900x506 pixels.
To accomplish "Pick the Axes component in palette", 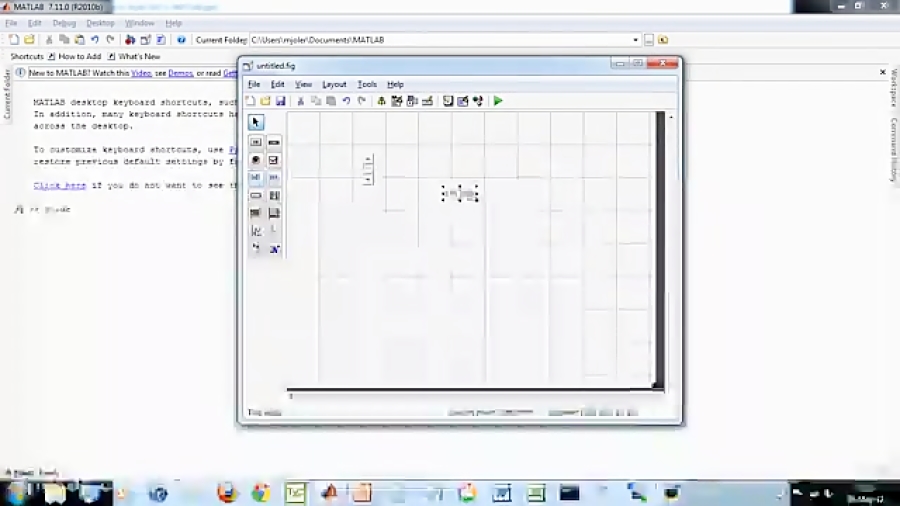I will click(x=256, y=231).
